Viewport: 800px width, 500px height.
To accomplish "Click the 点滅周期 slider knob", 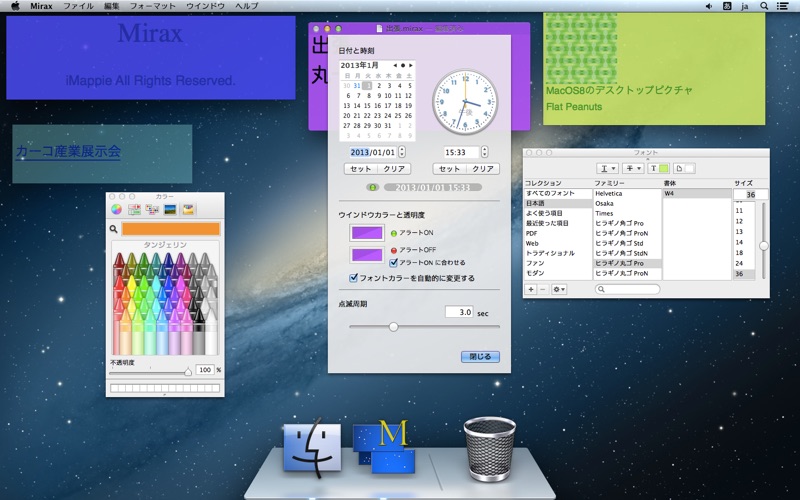I will [x=393, y=327].
